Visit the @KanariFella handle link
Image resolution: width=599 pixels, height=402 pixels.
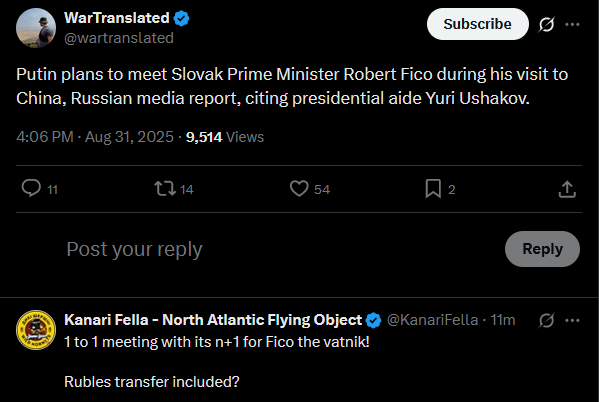pyautogui.click(x=432, y=320)
